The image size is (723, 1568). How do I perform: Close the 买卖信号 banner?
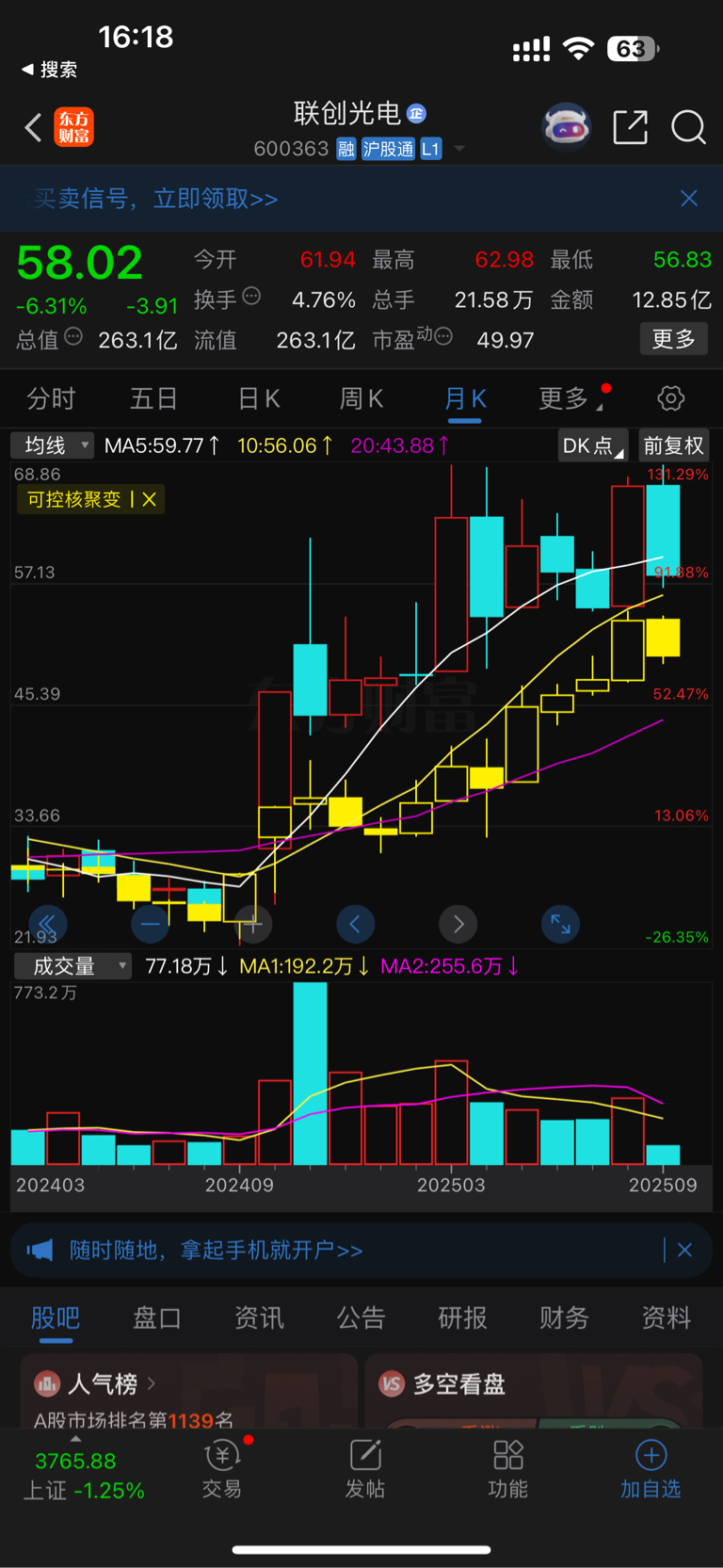689,198
